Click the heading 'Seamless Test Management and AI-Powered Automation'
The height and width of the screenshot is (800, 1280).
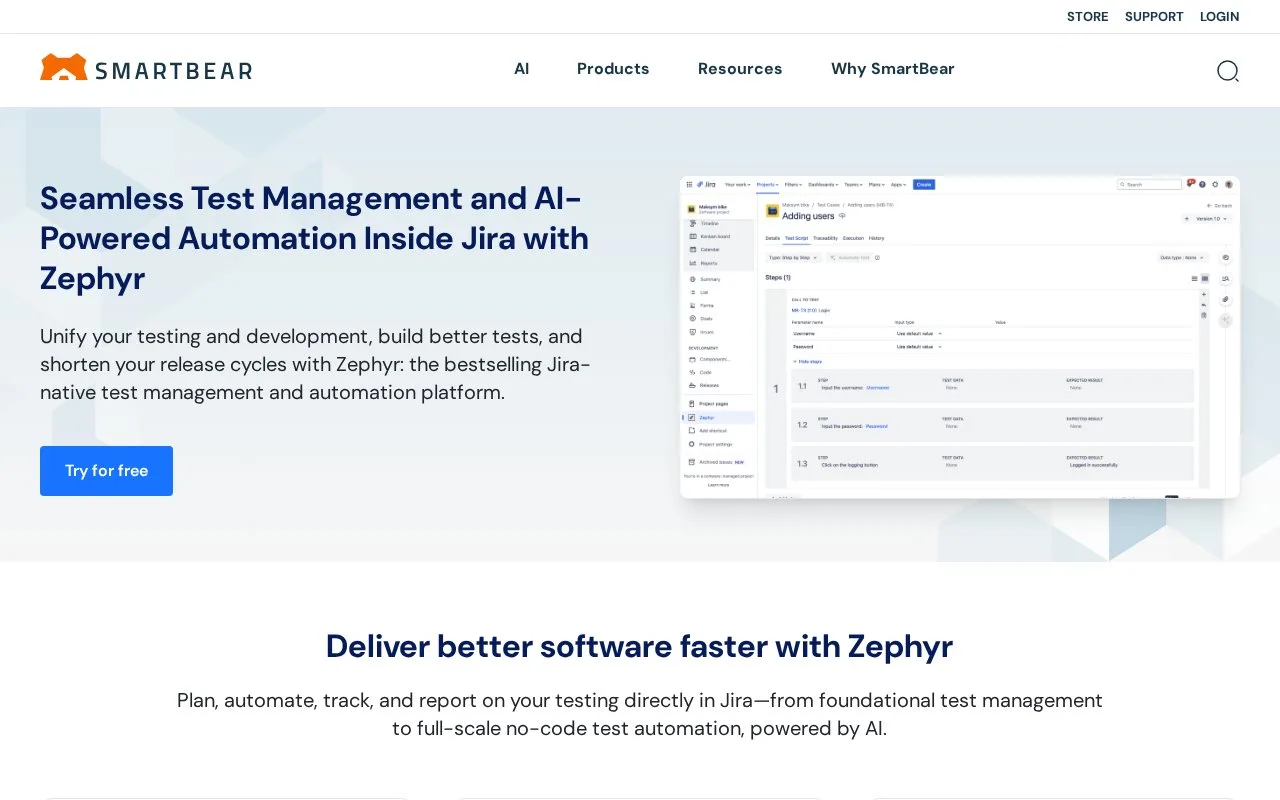pyautogui.click(x=314, y=238)
